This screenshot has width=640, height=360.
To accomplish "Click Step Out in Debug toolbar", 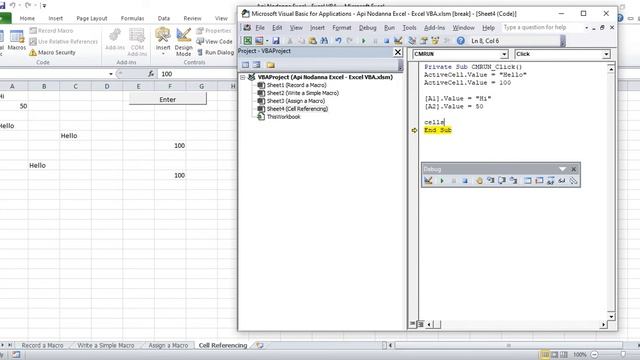I will point(513,180).
